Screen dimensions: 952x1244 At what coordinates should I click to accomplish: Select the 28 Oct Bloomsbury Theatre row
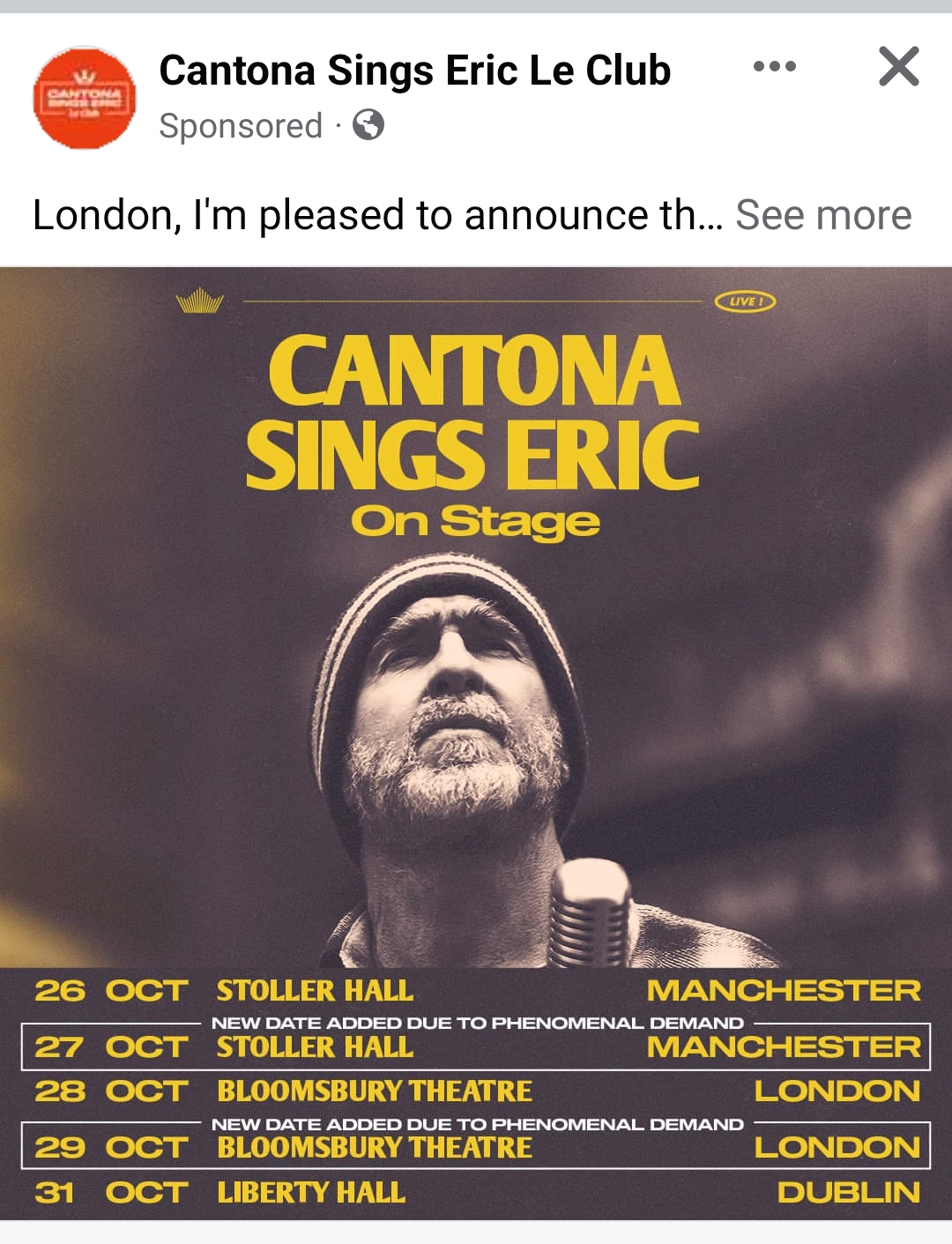coord(476,1091)
